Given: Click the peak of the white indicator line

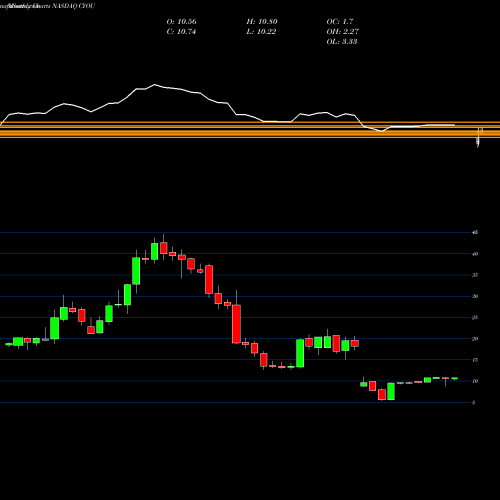Looking at the screenshot, I should click(154, 85).
